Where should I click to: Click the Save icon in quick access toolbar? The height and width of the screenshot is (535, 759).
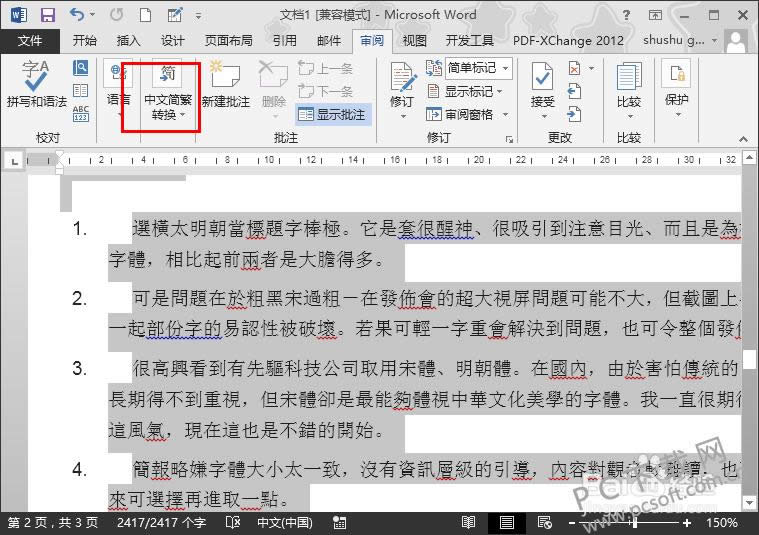tap(47, 15)
